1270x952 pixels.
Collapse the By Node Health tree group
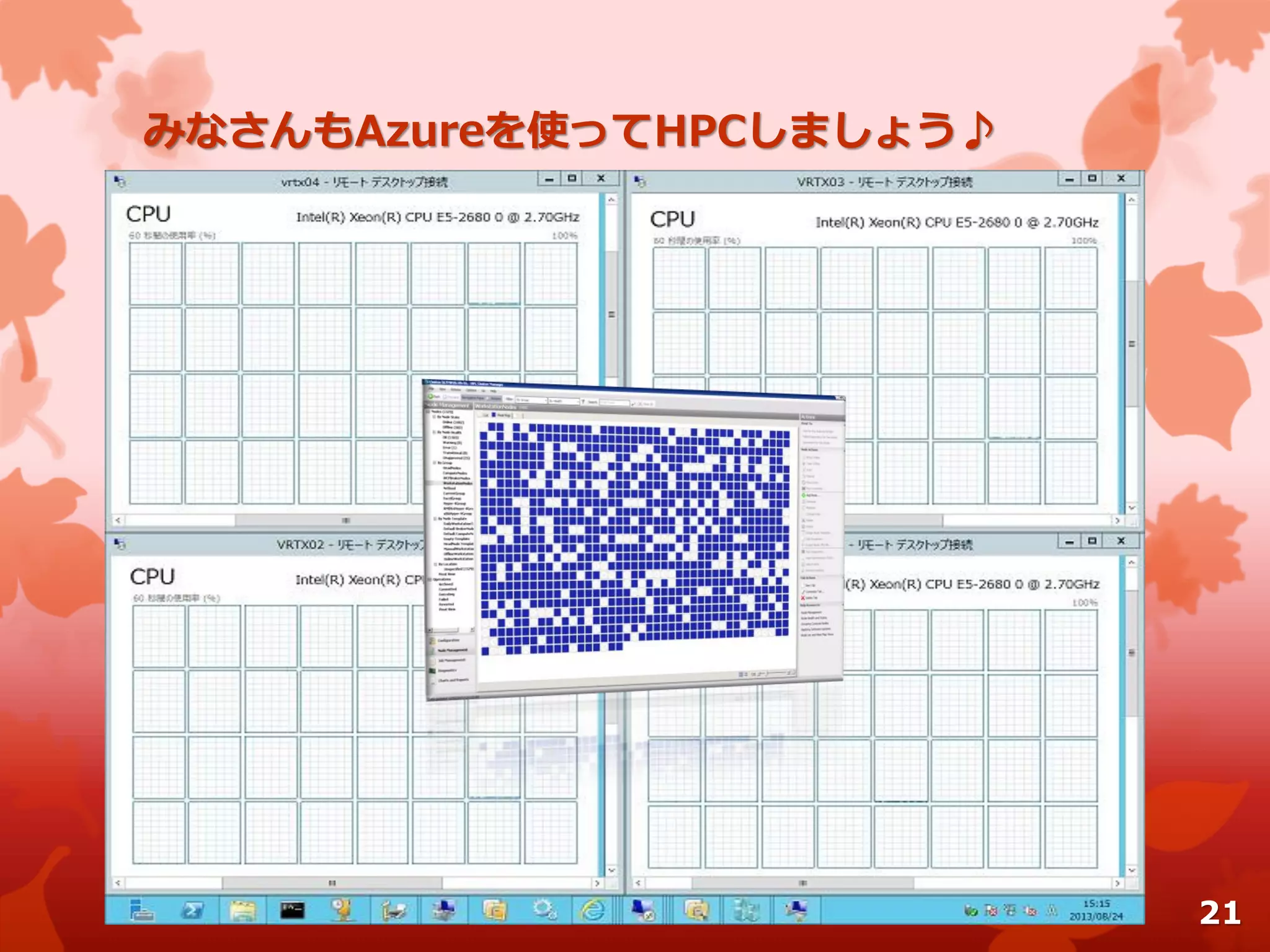pyautogui.click(x=434, y=432)
